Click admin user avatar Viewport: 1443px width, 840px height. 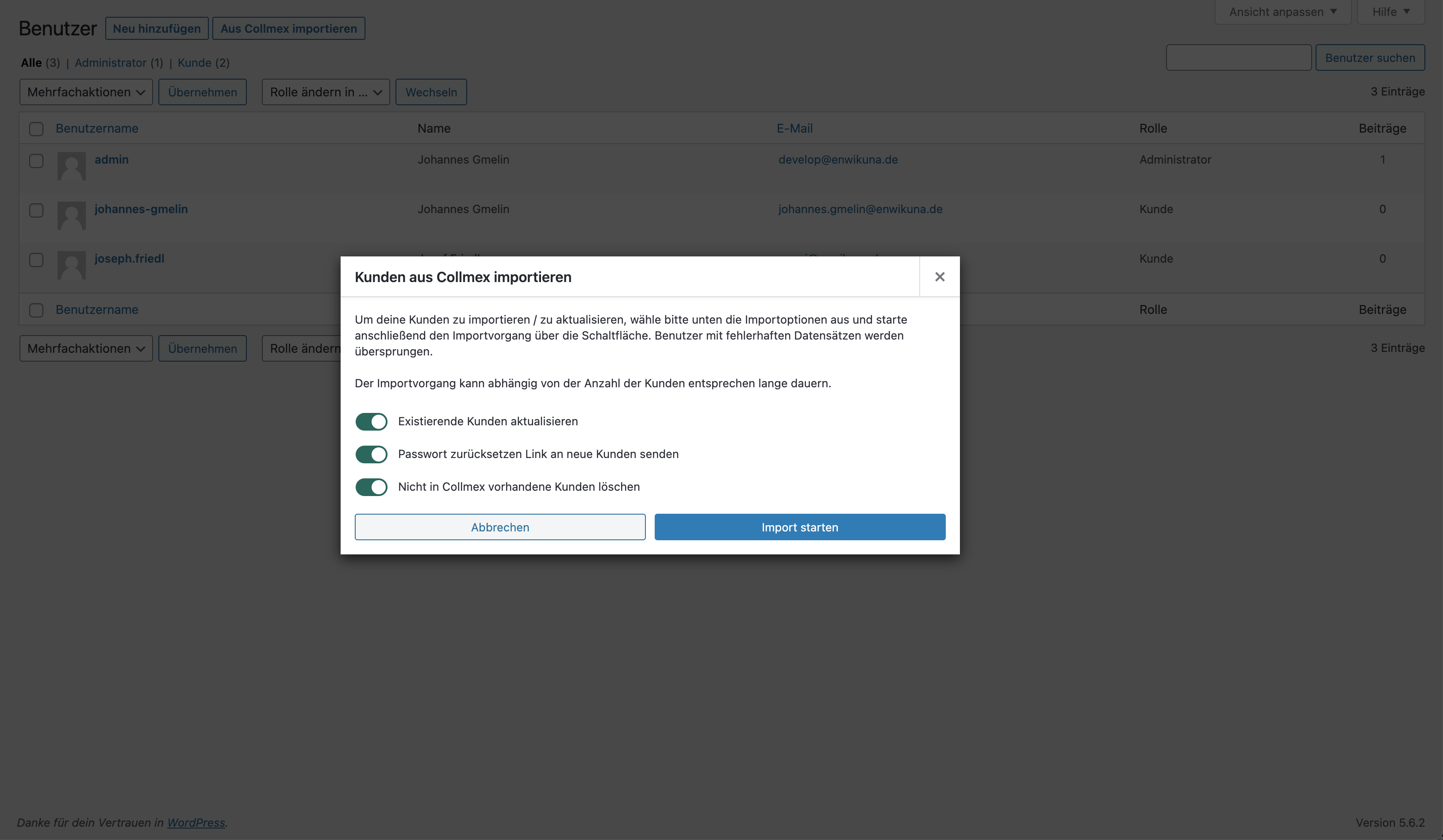point(72,166)
